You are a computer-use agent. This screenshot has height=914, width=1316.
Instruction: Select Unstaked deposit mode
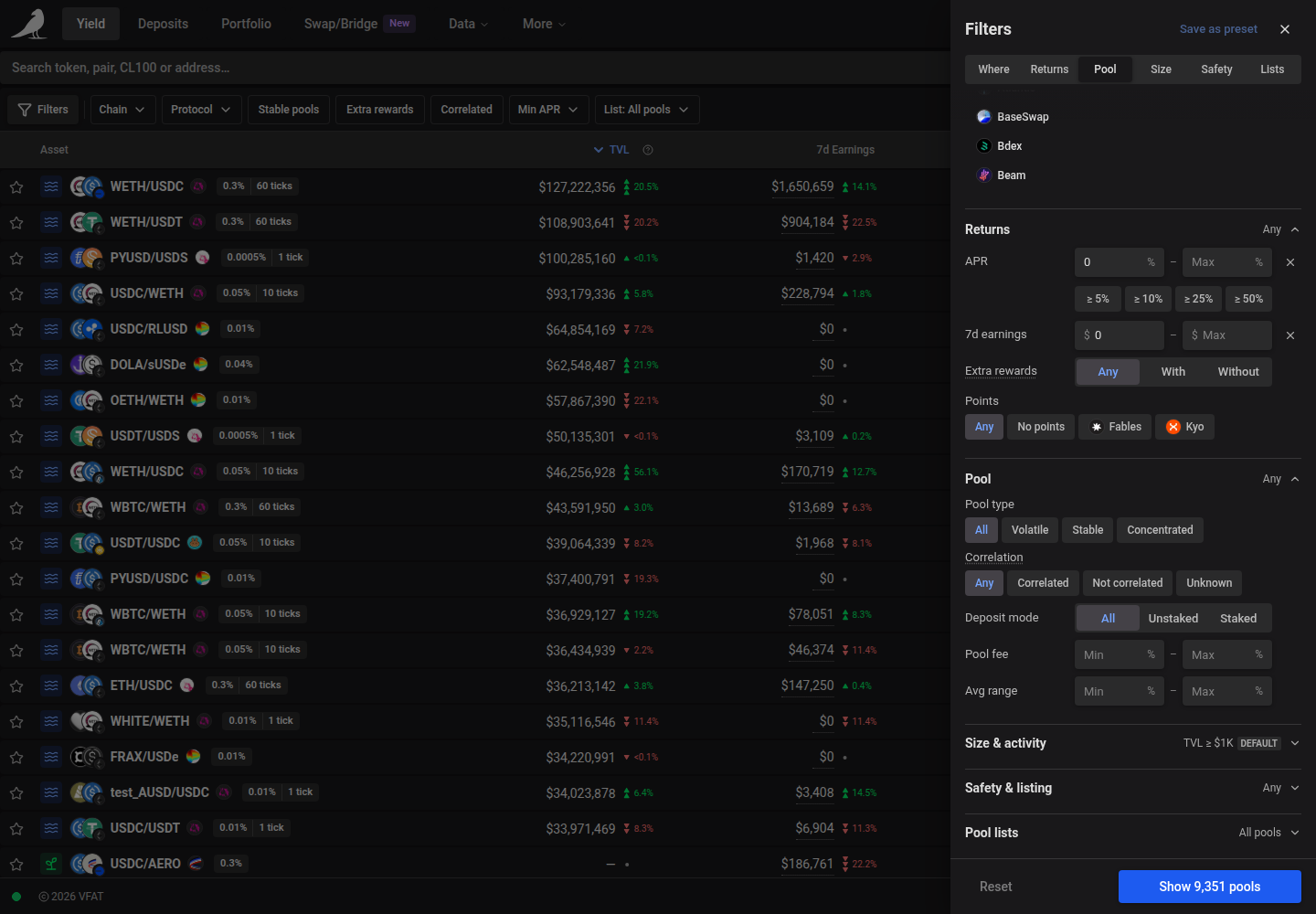pyautogui.click(x=1173, y=619)
